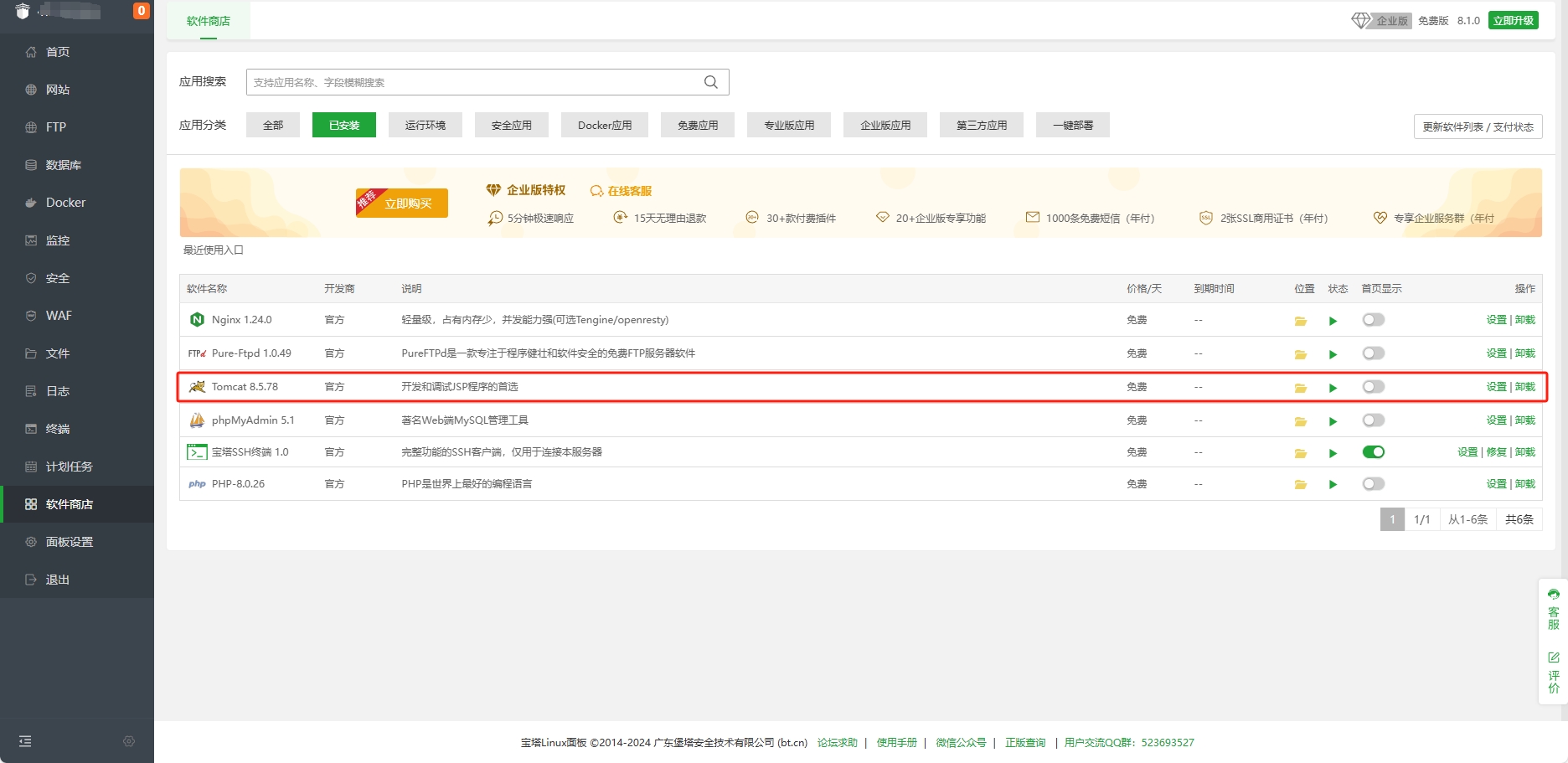Select 免费应用 category filter

coord(698,125)
